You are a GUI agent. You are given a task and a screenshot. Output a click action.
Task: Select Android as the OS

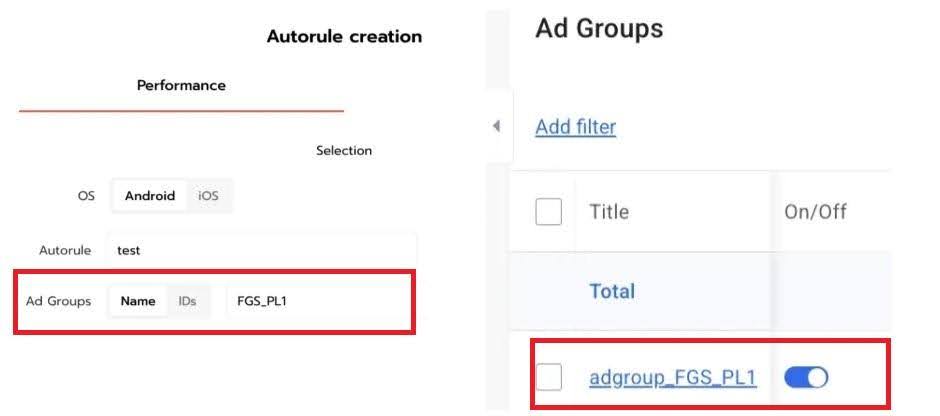(150, 196)
